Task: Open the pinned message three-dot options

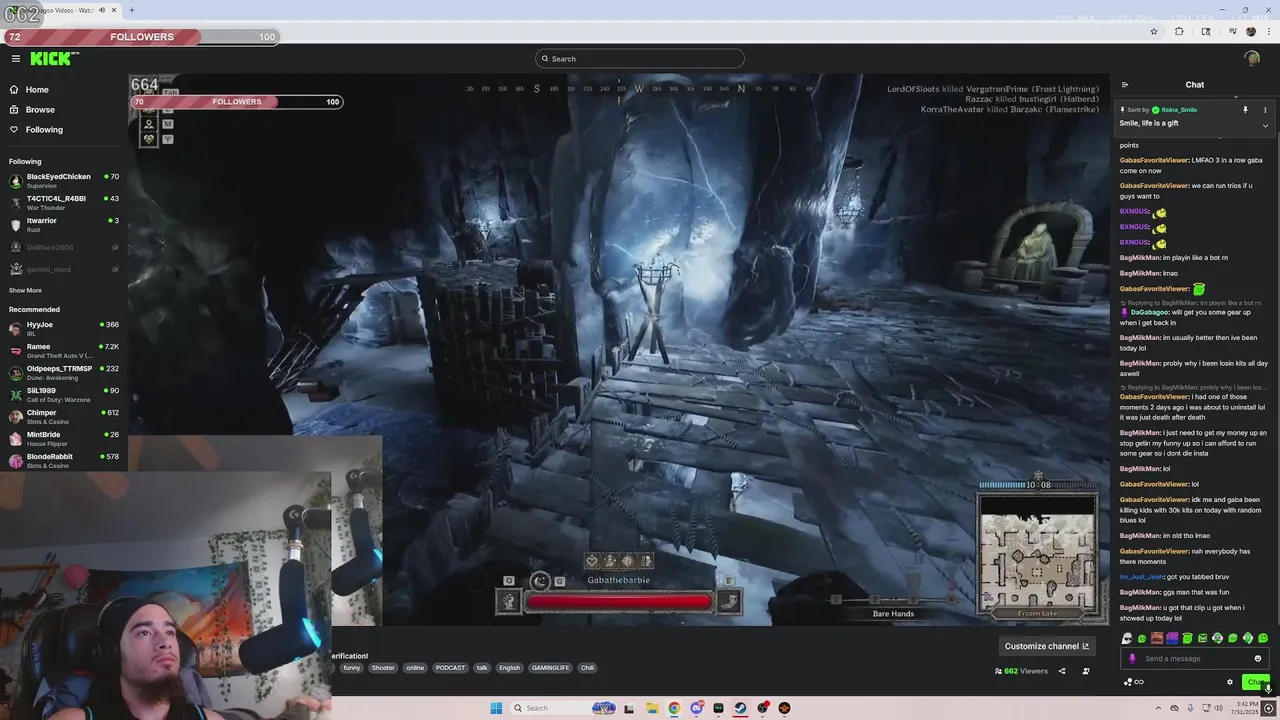Action: pos(1265,110)
